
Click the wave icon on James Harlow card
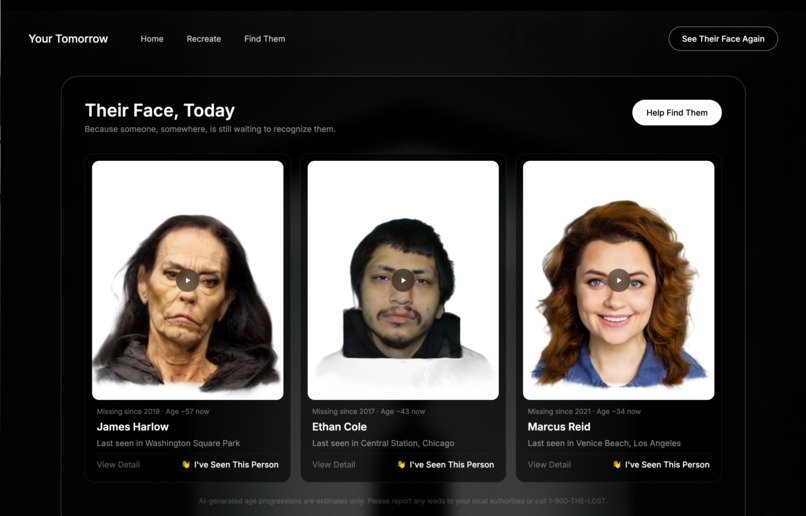tap(186, 465)
